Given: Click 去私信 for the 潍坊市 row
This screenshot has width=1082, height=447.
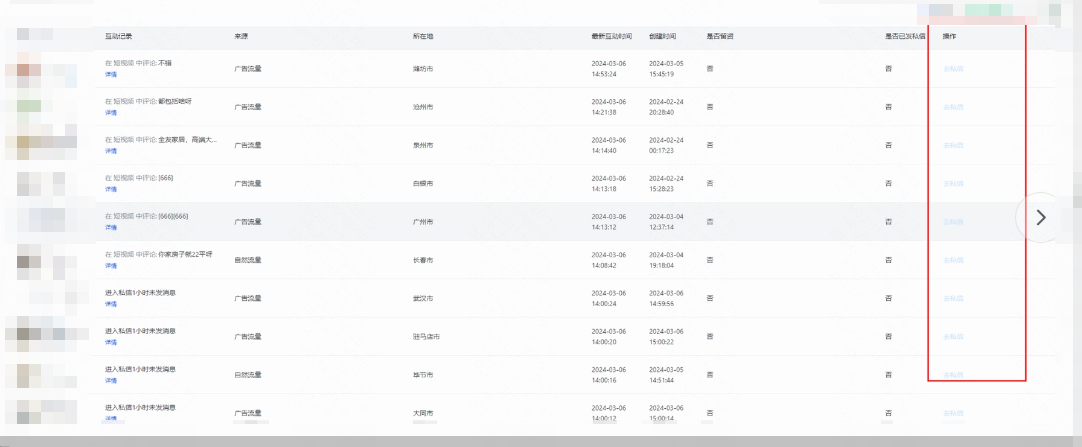Looking at the screenshot, I should (953, 68).
